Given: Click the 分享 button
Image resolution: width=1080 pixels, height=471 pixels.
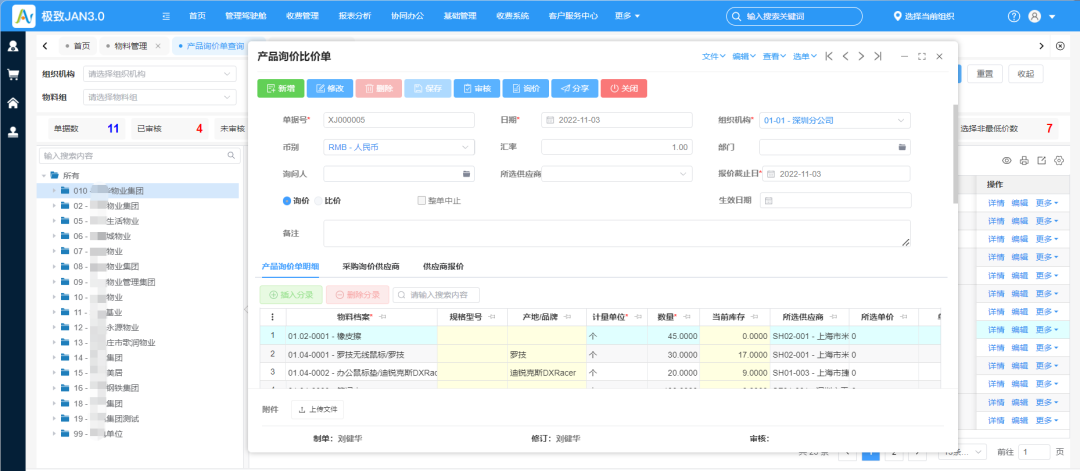Looking at the screenshot, I should [574, 88].
